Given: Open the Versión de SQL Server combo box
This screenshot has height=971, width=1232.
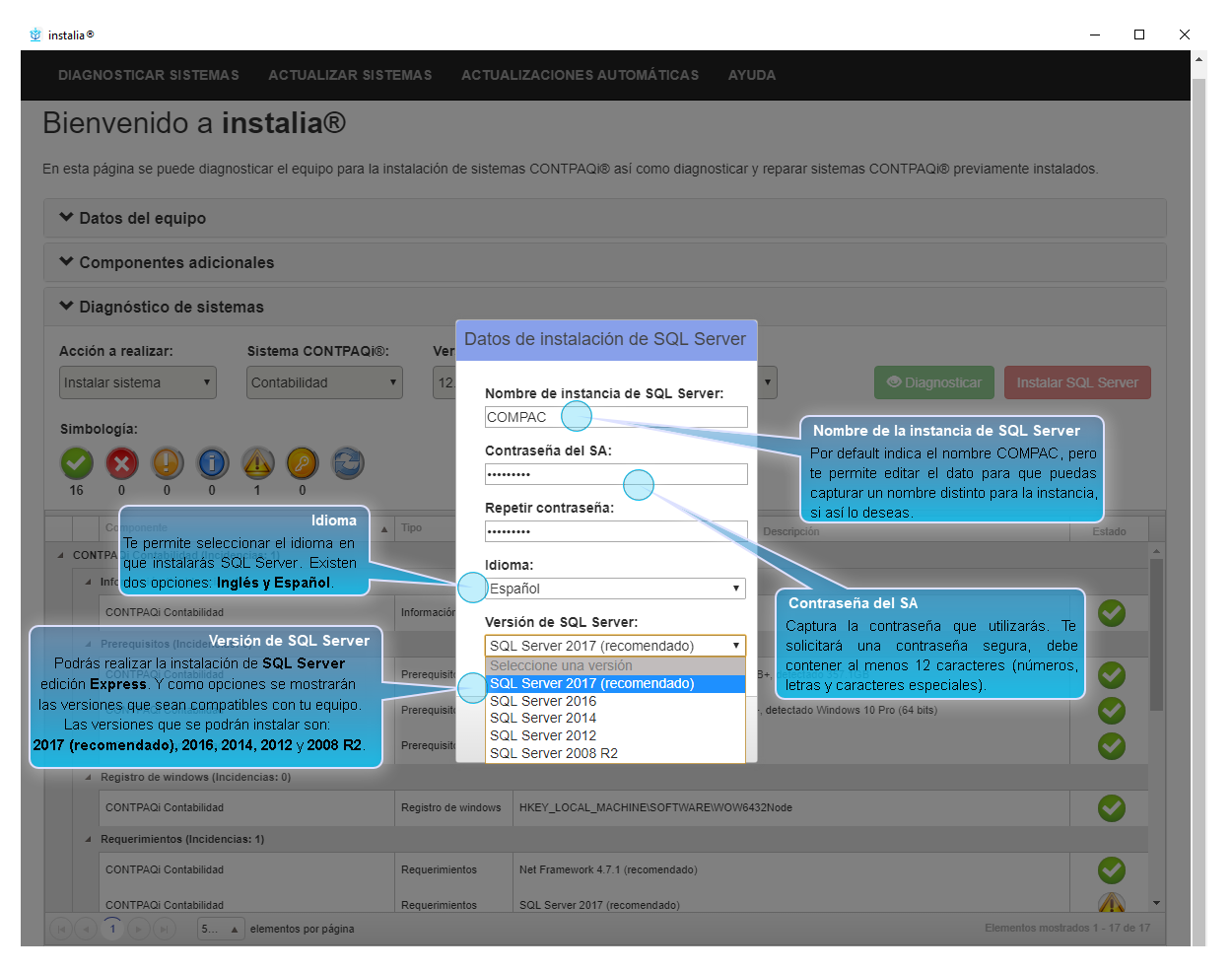Looking at the screenshot, I should (615, 646).
